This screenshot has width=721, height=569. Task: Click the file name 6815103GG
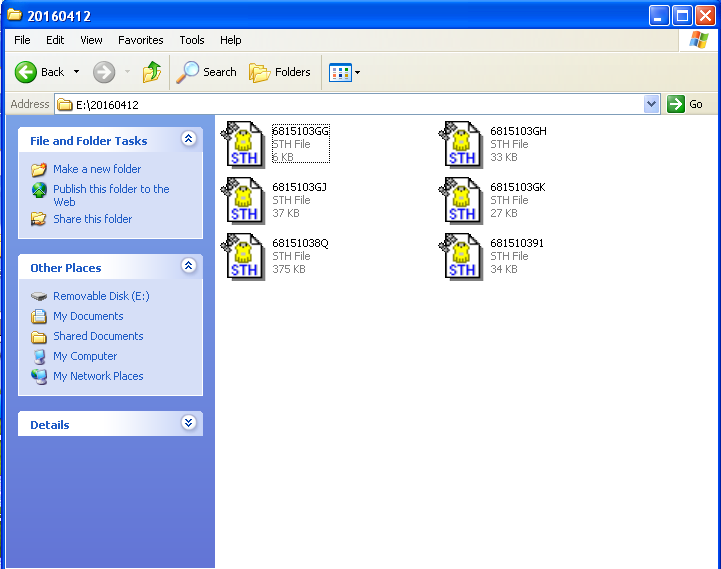(x=301, y=131)
